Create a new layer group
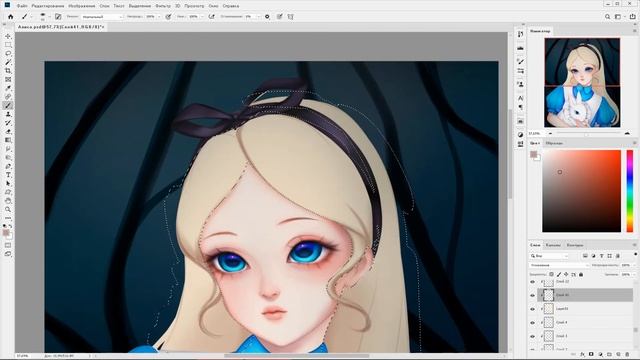This screenshot has width=640, height=360. tap(609, 354)
